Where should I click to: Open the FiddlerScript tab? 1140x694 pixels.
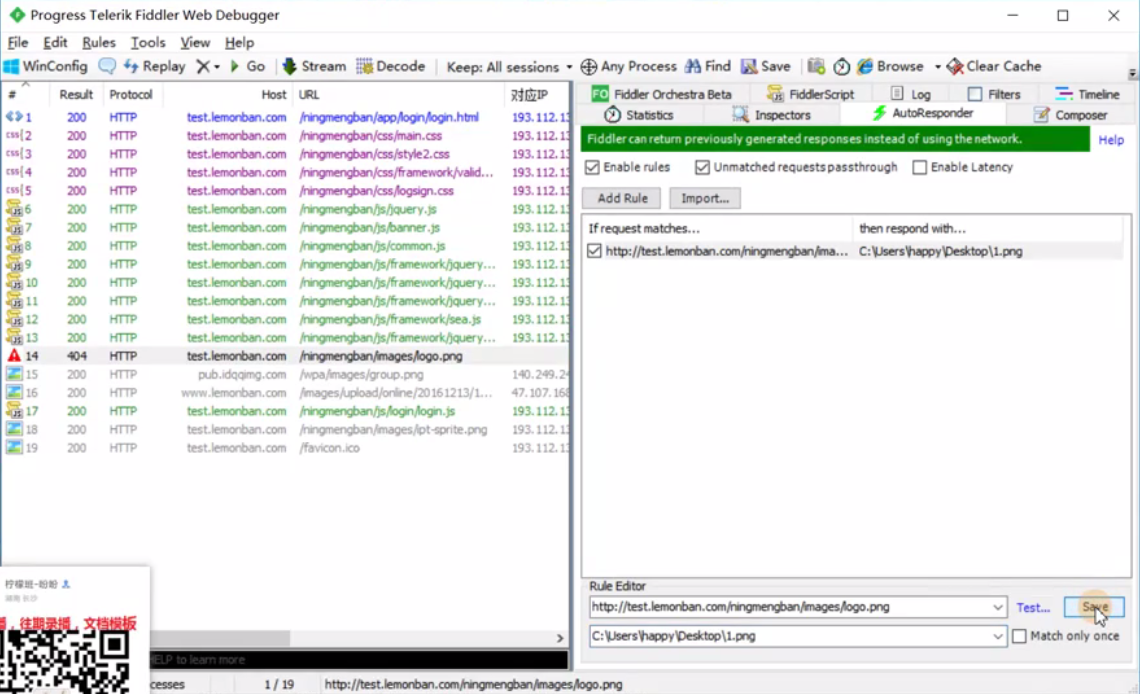pyautogui.click(x=811, y=94)
